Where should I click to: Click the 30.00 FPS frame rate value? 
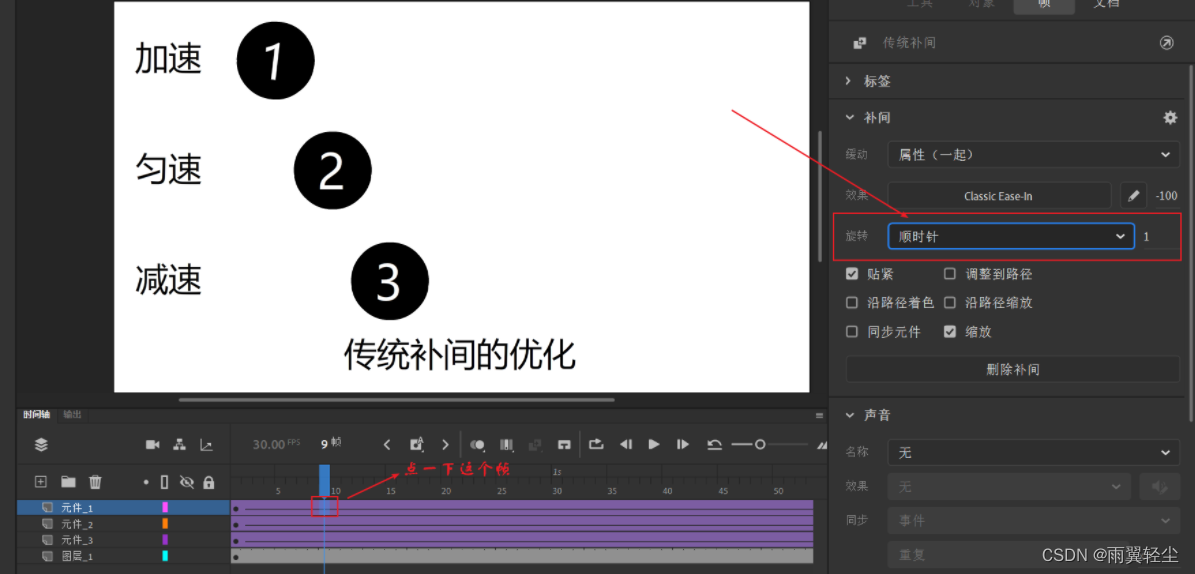click(x=268, y=444)
